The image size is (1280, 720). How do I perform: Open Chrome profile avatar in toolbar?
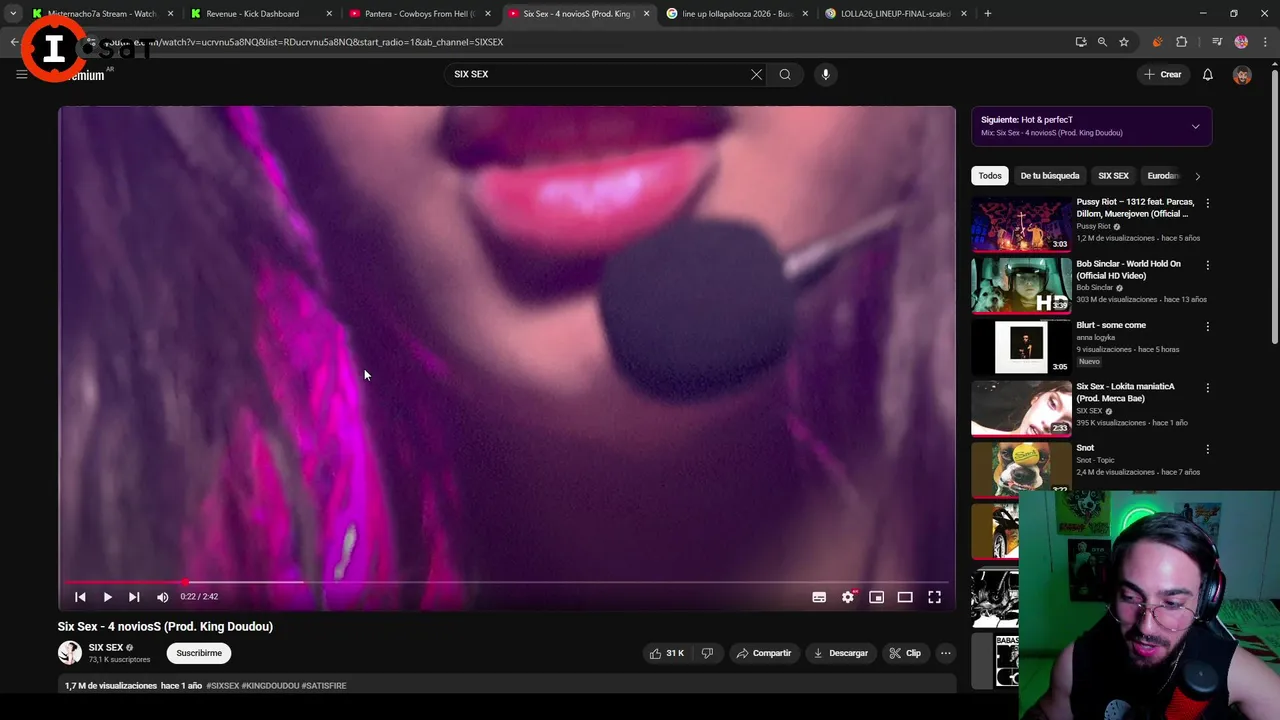[1241, 42]
